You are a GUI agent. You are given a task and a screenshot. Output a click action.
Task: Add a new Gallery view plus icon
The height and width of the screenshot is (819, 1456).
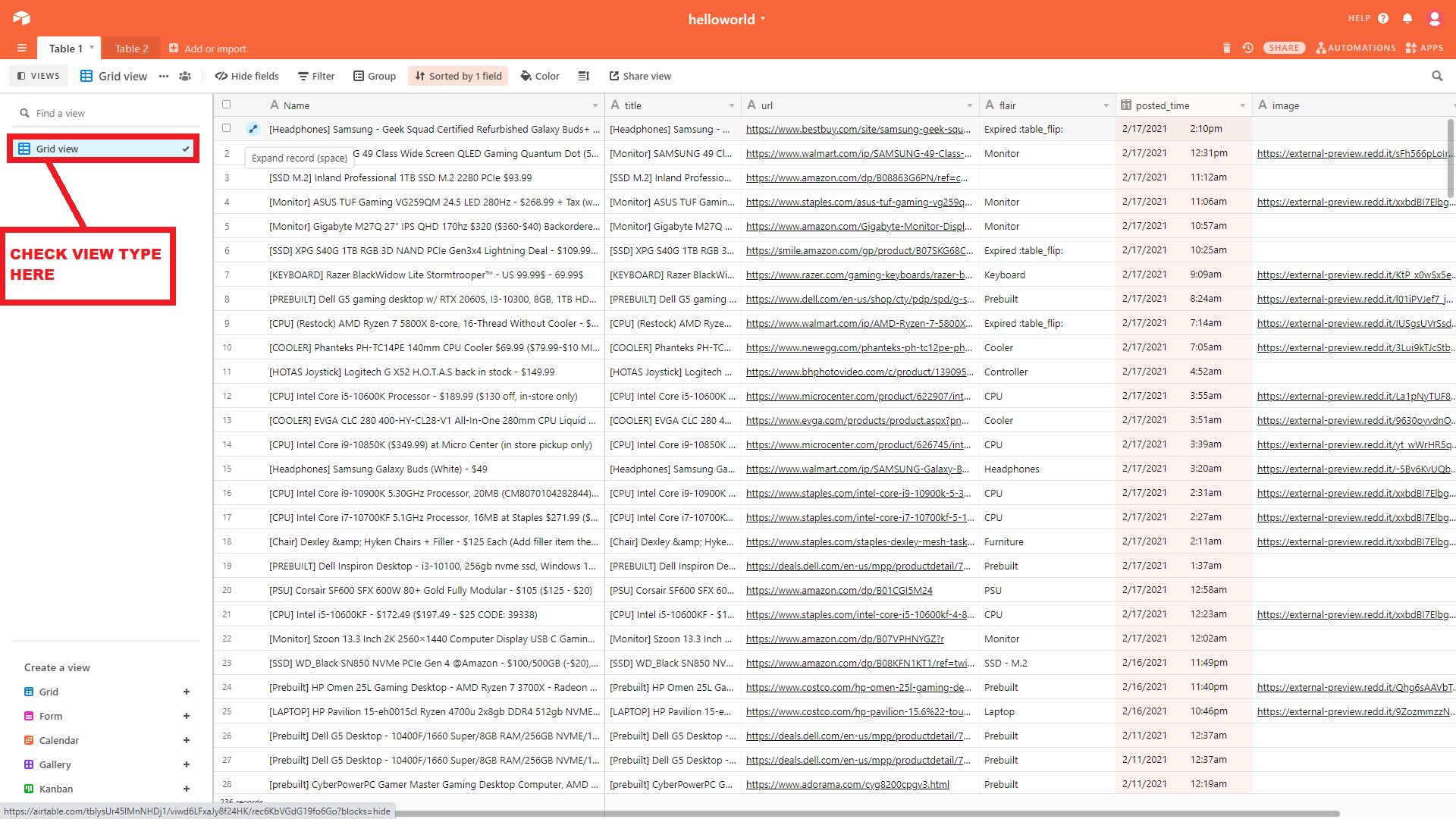(x=187, y=764)
